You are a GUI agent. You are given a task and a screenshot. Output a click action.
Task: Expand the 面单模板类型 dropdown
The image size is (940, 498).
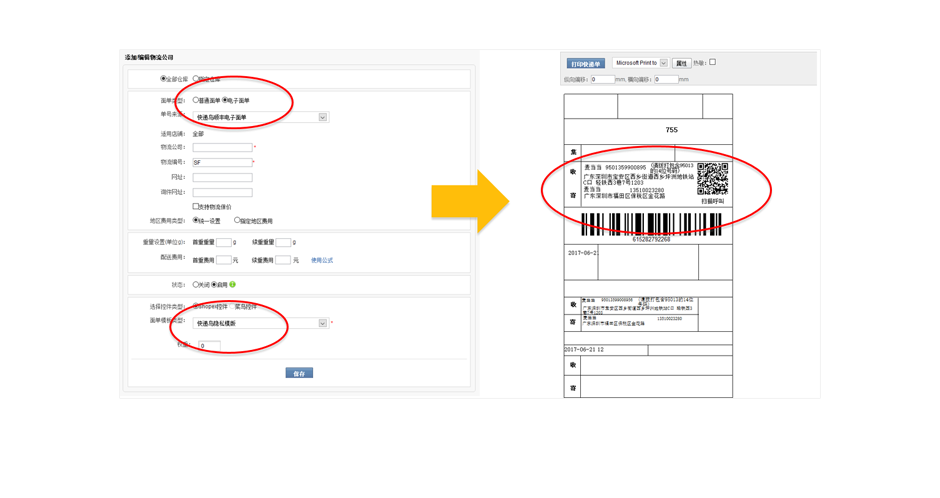coord(322,324)
